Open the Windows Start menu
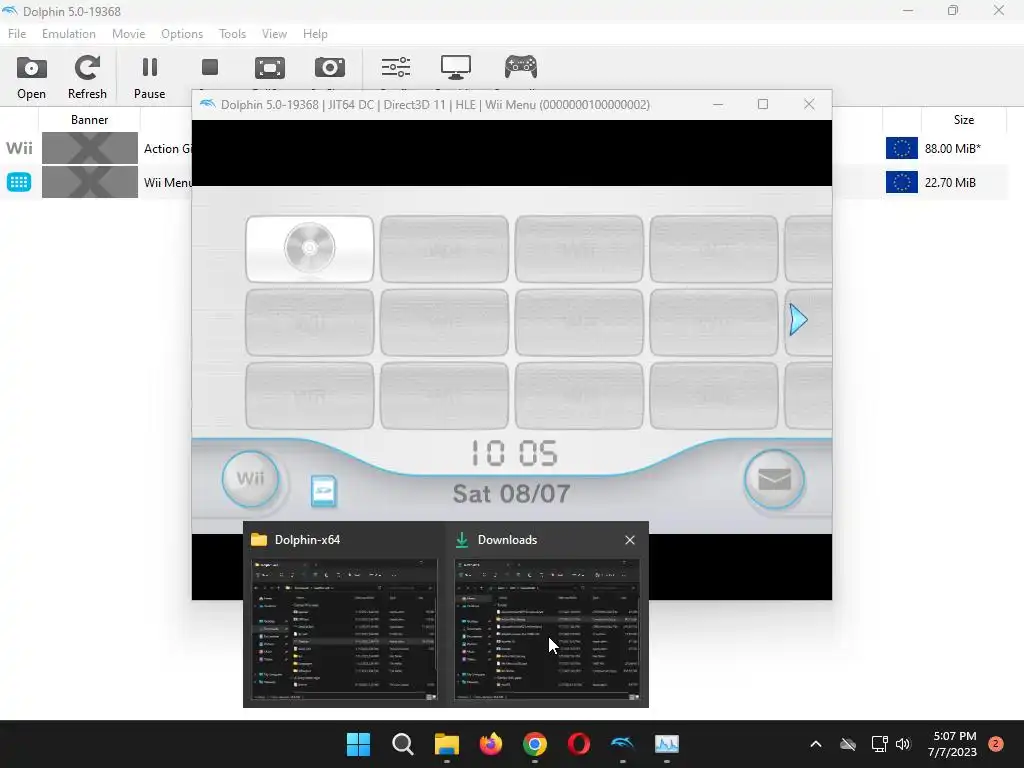1024x768 pixels. click(x=358, y=744)
